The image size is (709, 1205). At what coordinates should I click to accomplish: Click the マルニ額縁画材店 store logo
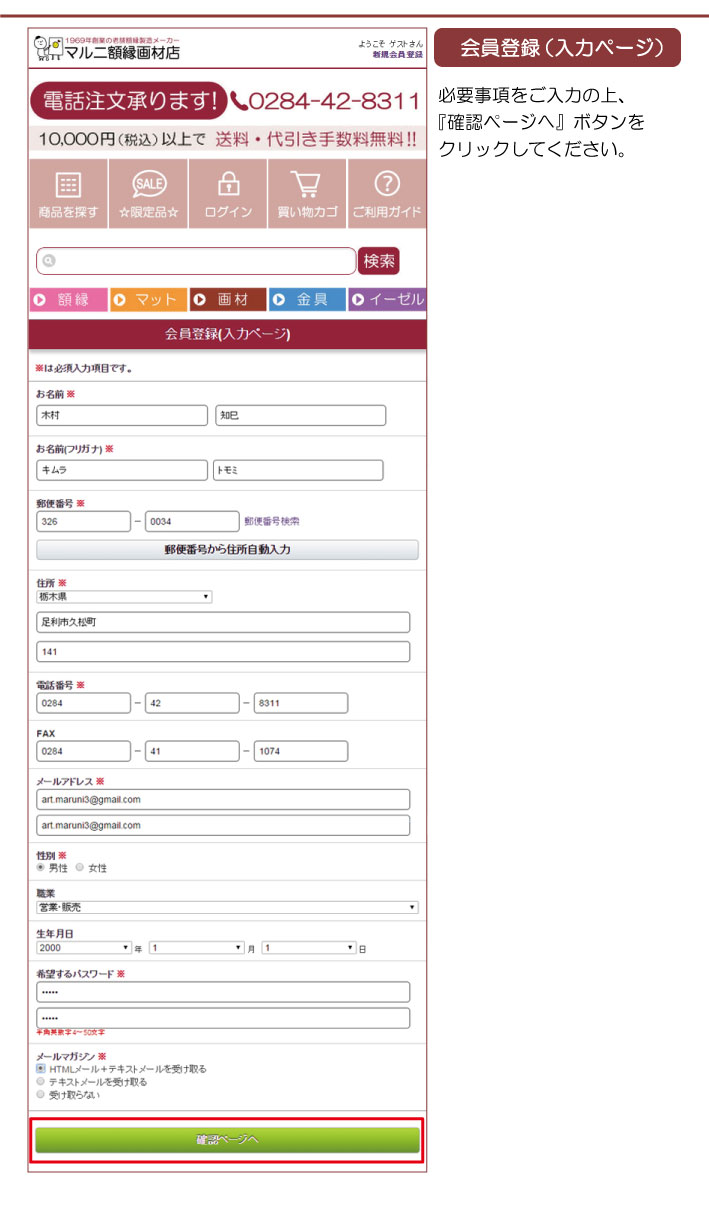(x=108, y=48)
